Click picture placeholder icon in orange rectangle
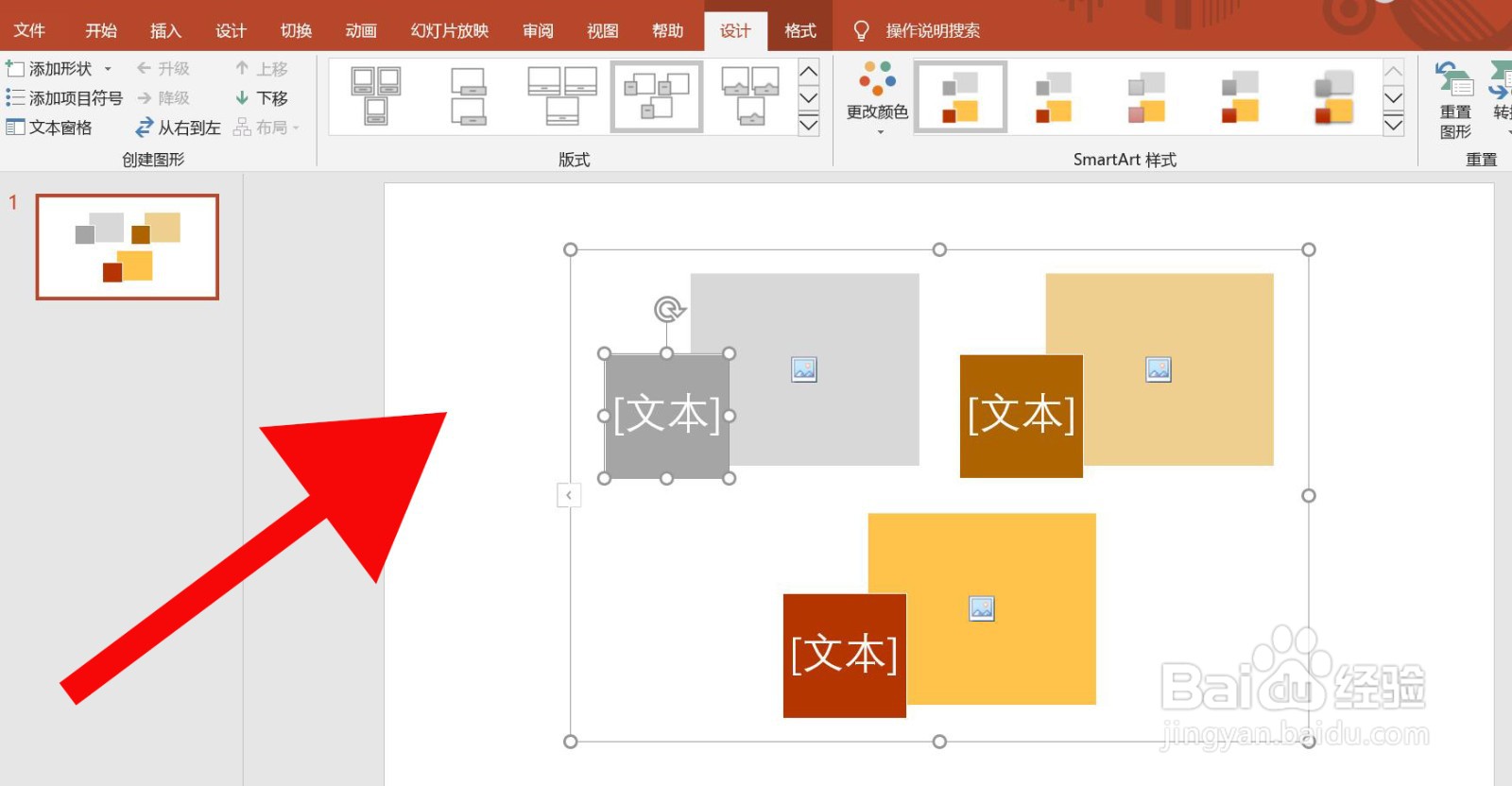This screenshot has width=1512, height=786. (x=982, y=608)
